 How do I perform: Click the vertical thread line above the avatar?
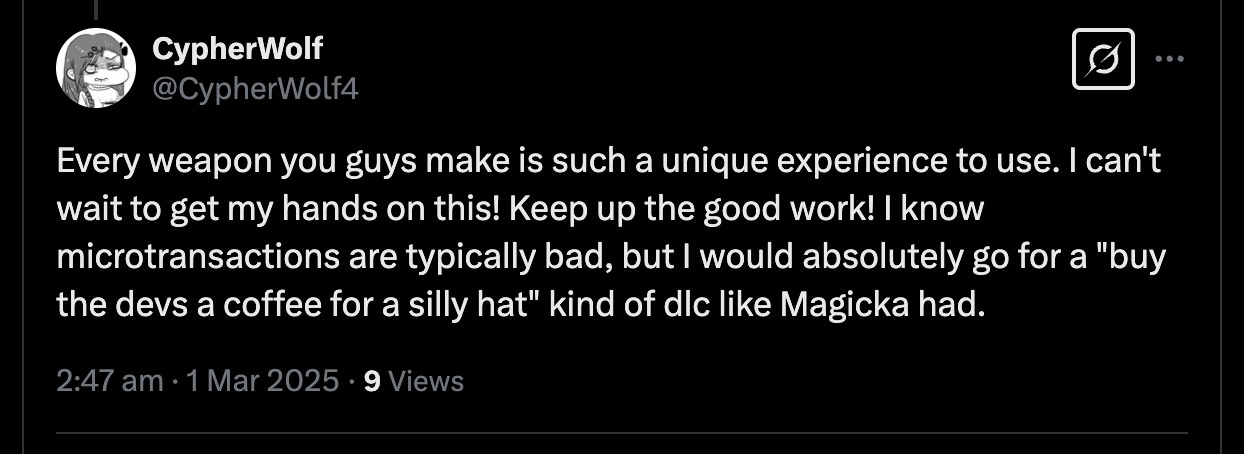[95, 10]
